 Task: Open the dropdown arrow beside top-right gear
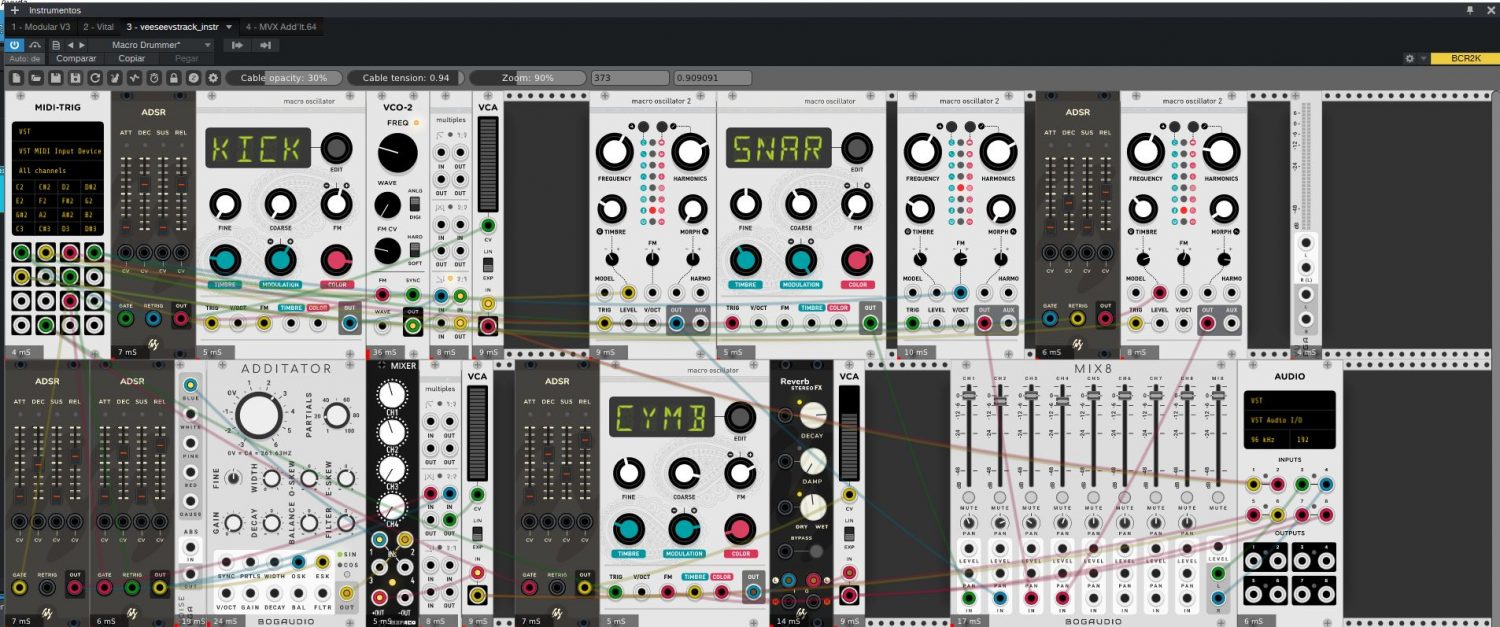tap(1423, 59)
